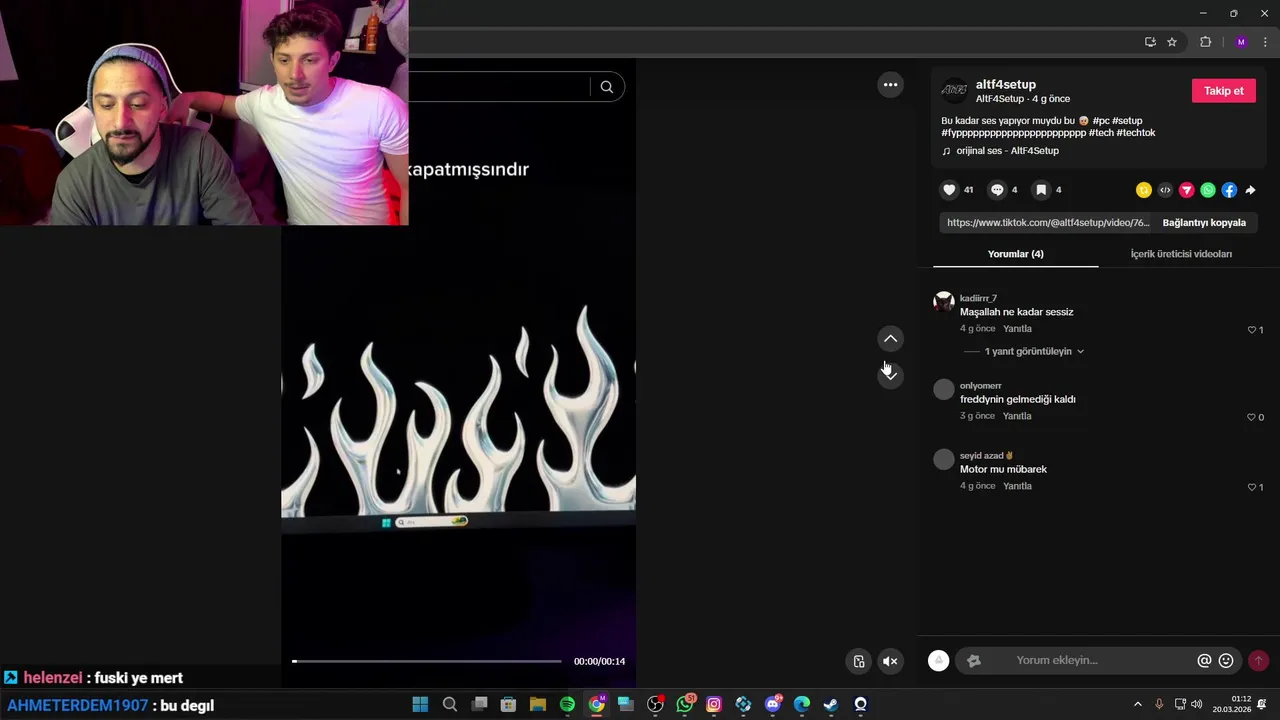Viewport: 1280px width, 720px height.
Task: Reply to kadiirrr_7's comment via Yanıtla
Action: point(1017,329)
